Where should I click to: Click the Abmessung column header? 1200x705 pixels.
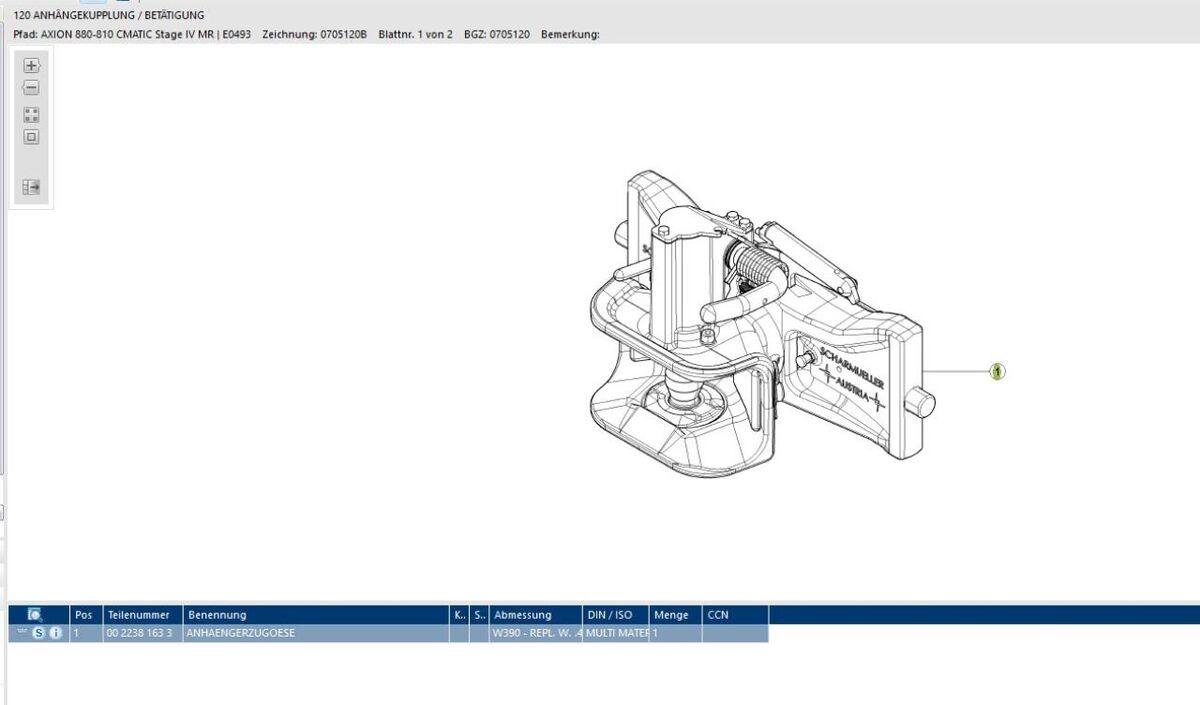click(523, 615)
